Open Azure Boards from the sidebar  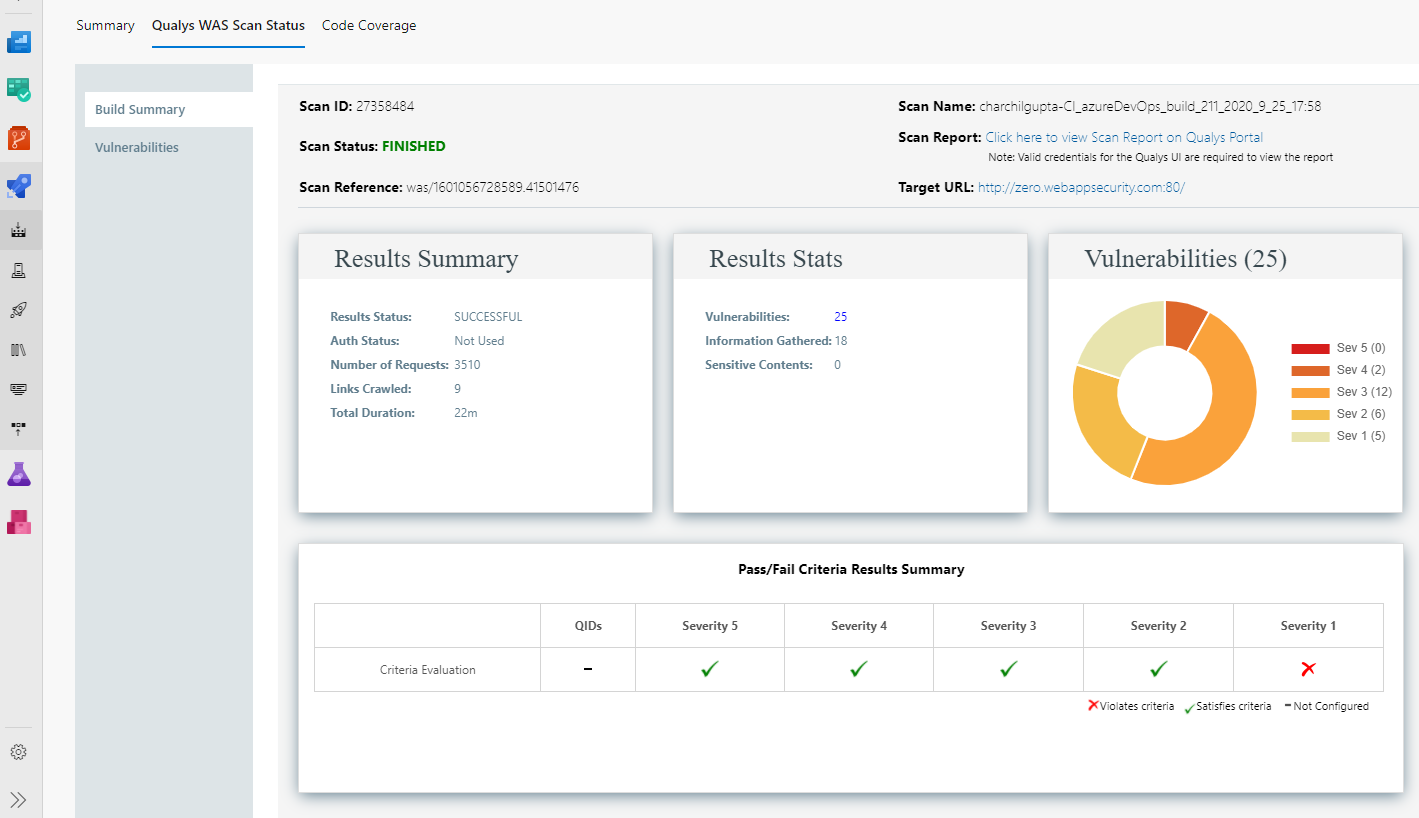tap(20, 90)
